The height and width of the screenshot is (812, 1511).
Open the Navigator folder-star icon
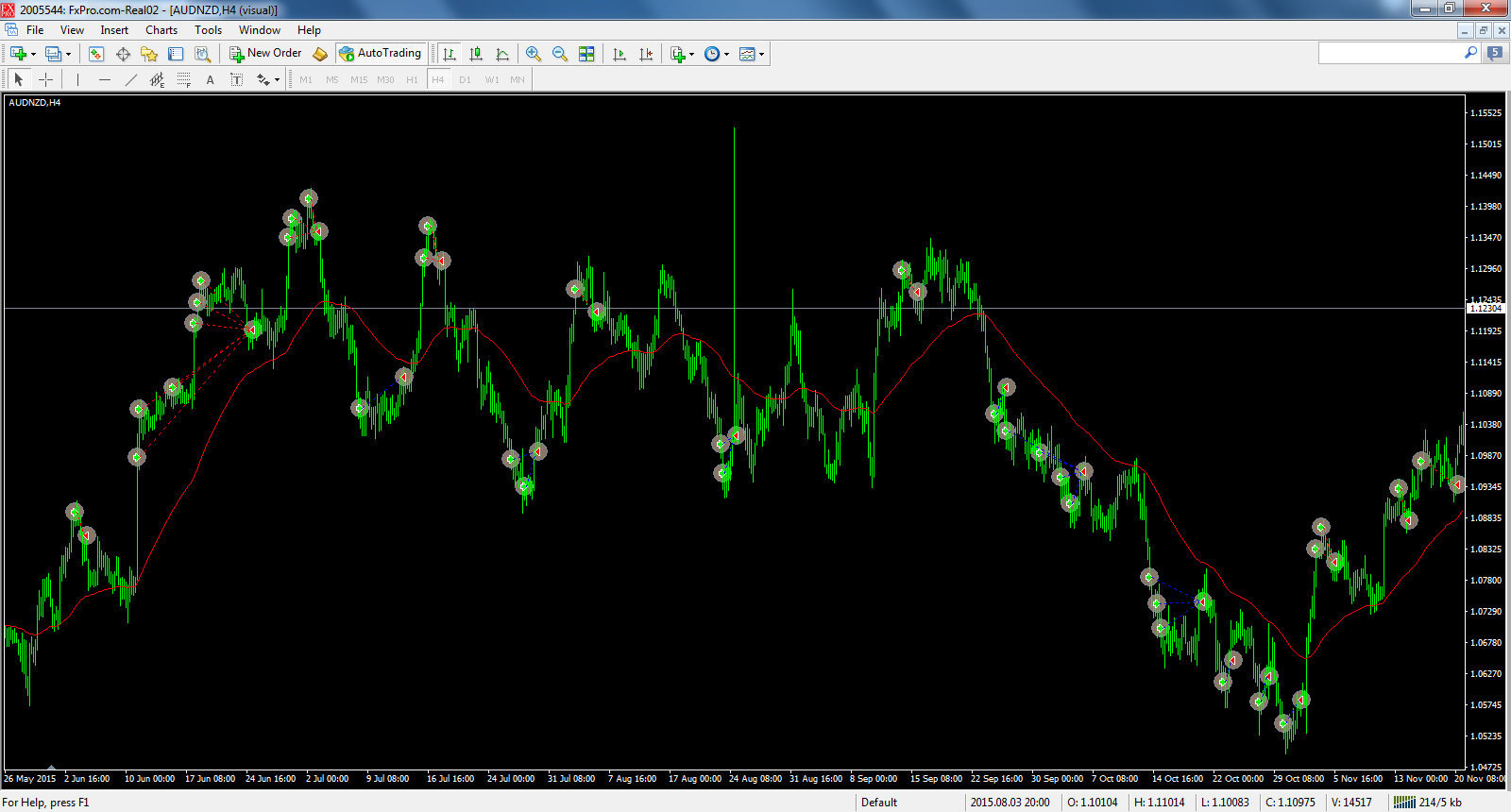(x=149, y=54)
